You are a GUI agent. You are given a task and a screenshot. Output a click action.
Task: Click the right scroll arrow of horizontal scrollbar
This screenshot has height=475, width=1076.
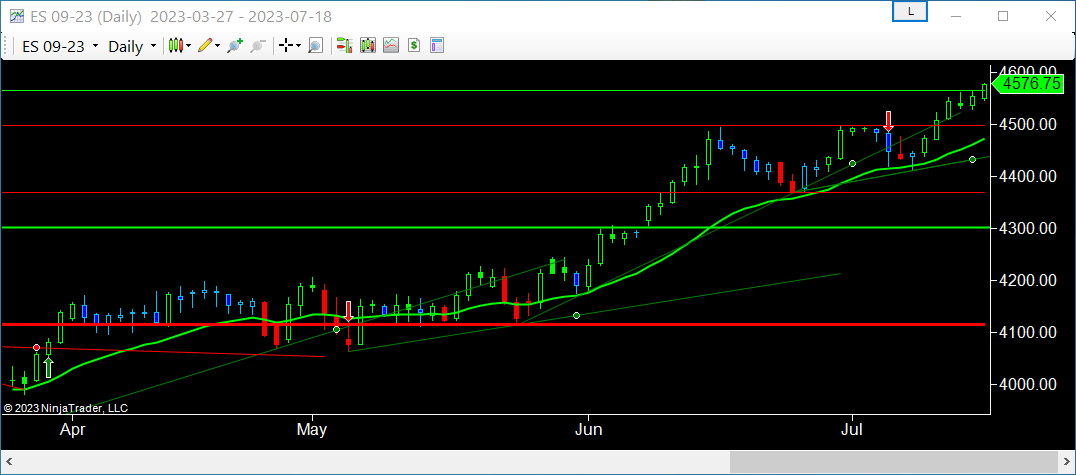click(x=1066, y=461)
